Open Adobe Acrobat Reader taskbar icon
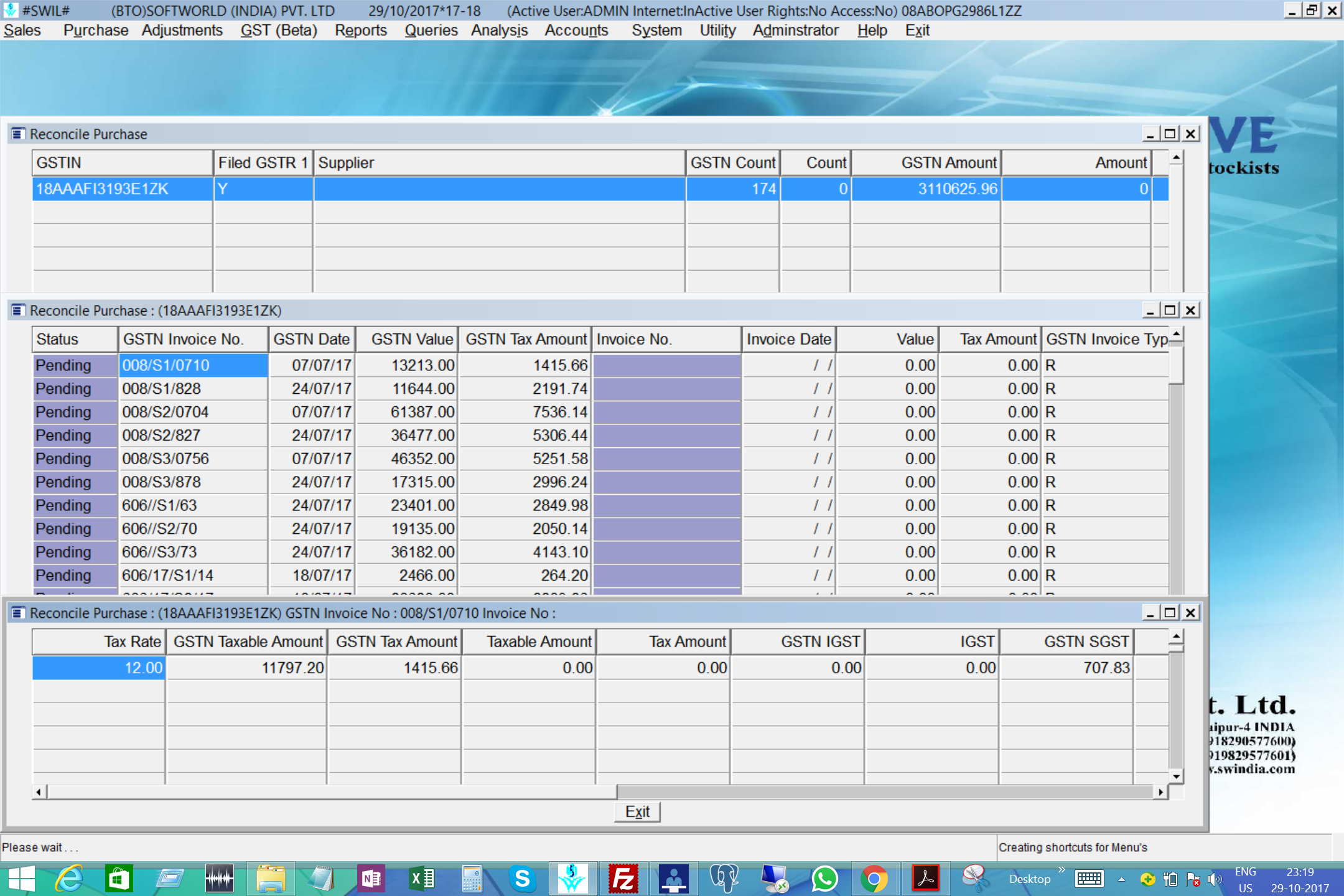The image size is (1344, 896). pyautogui.click(x=925, y=879)
